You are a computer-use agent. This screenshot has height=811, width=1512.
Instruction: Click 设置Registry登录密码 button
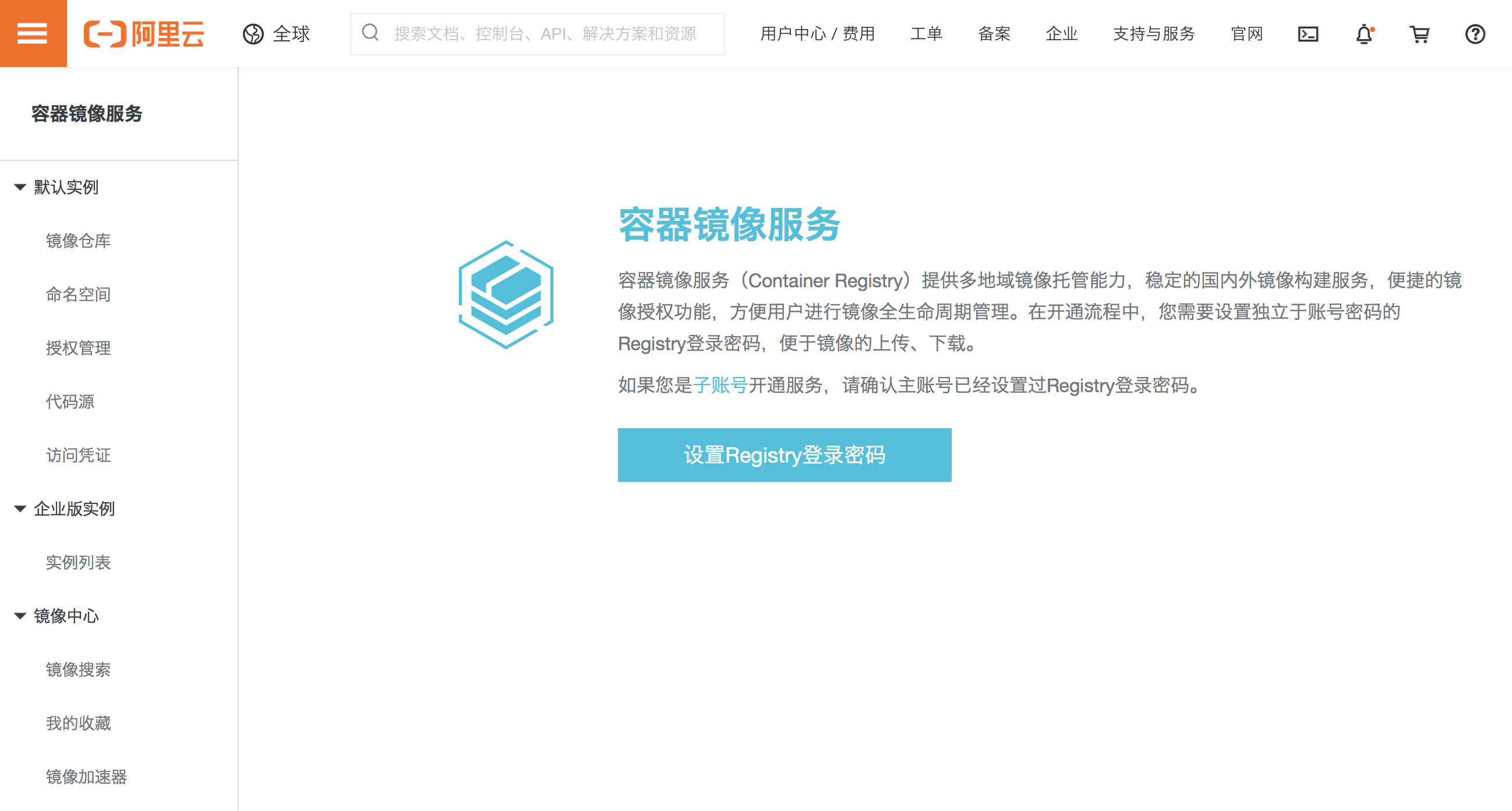coord(784,455)
